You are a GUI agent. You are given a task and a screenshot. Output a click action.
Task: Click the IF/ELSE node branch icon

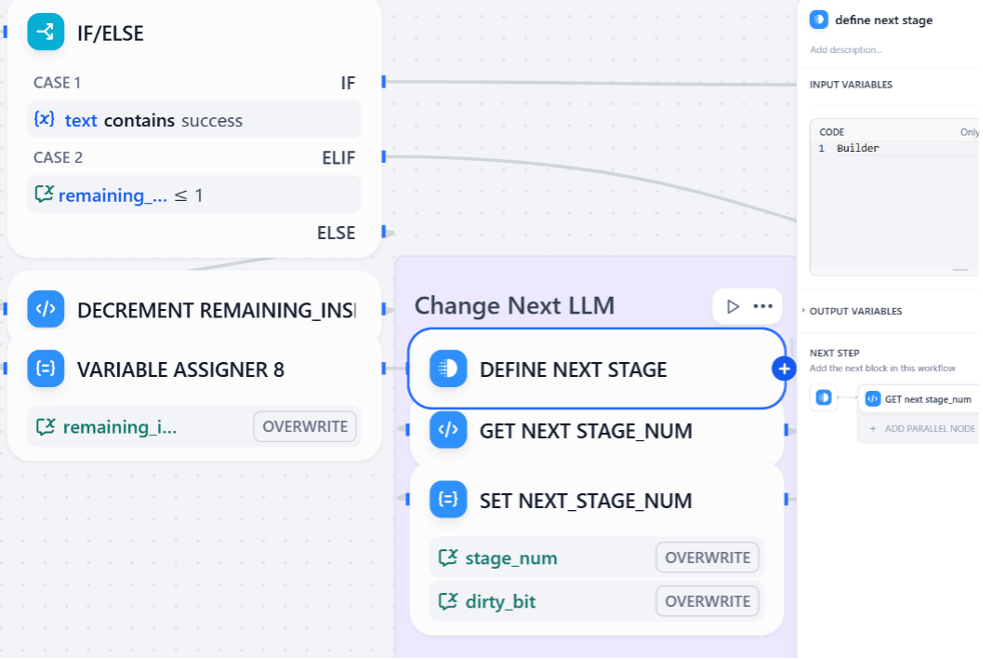pos(46,33)
